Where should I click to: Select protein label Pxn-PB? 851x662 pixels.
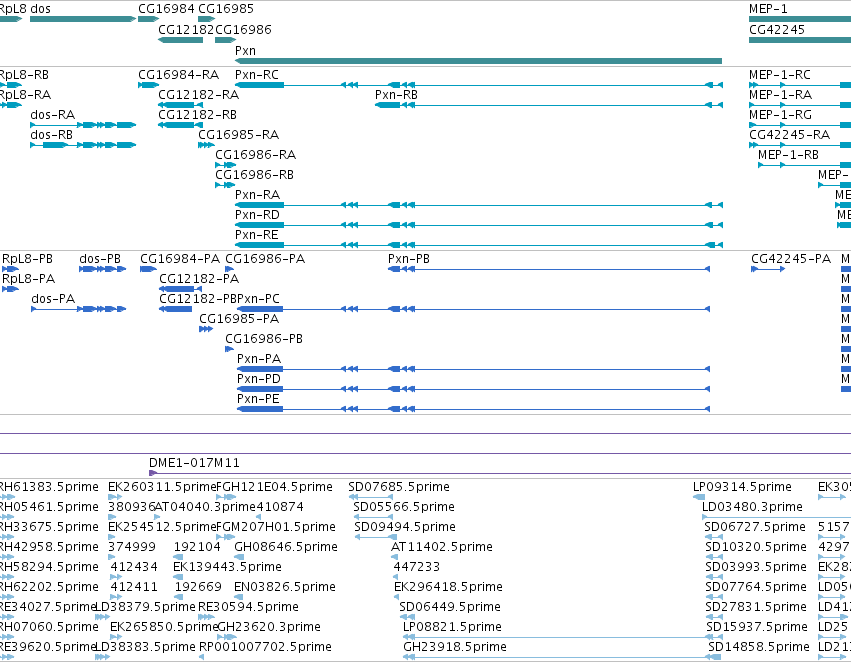click(x=409, y=259)
